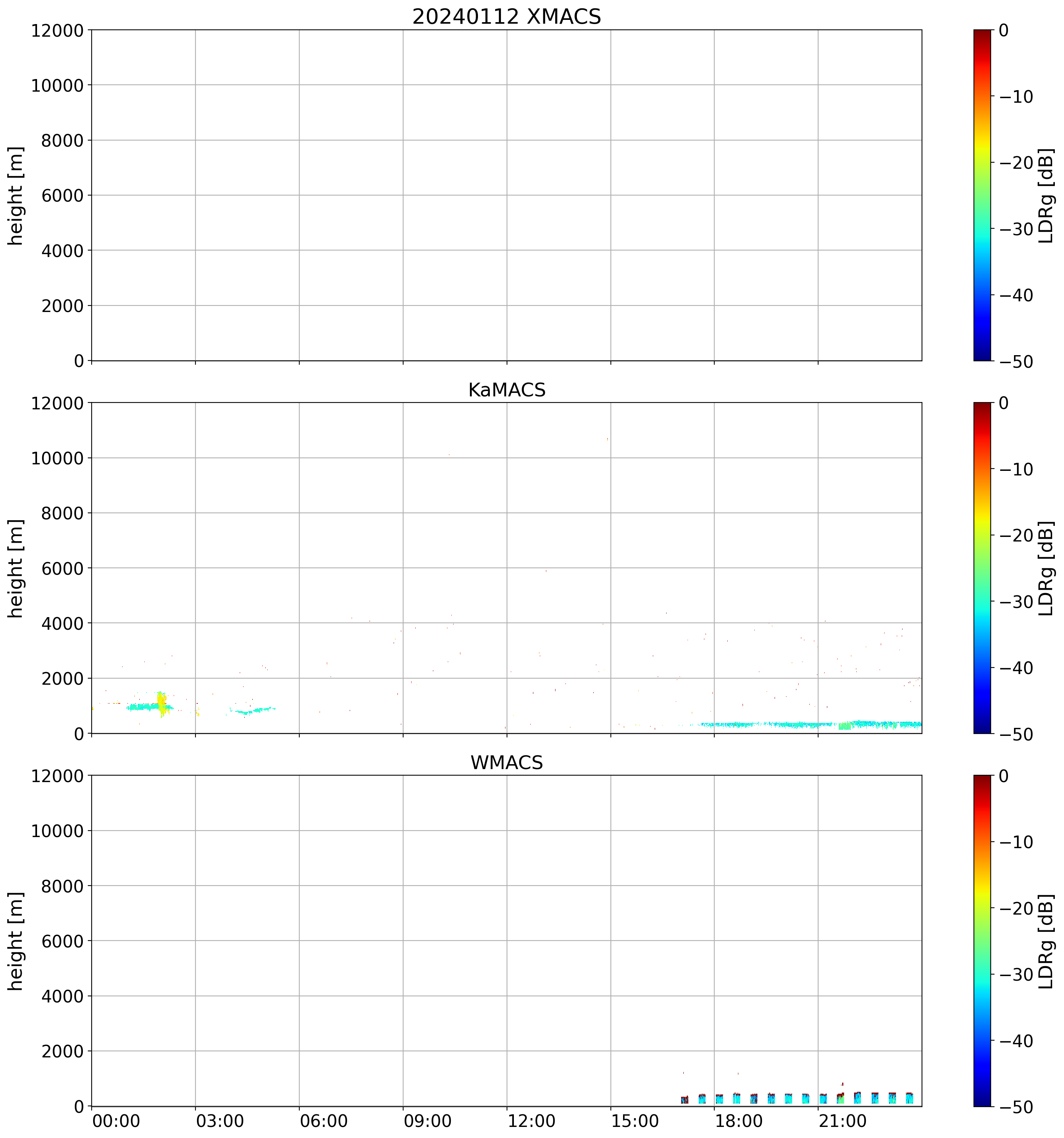Screen dimensions: 1064x1138
Task: Click the 15:00 x-axis tick label
Action: (635, 1121)
